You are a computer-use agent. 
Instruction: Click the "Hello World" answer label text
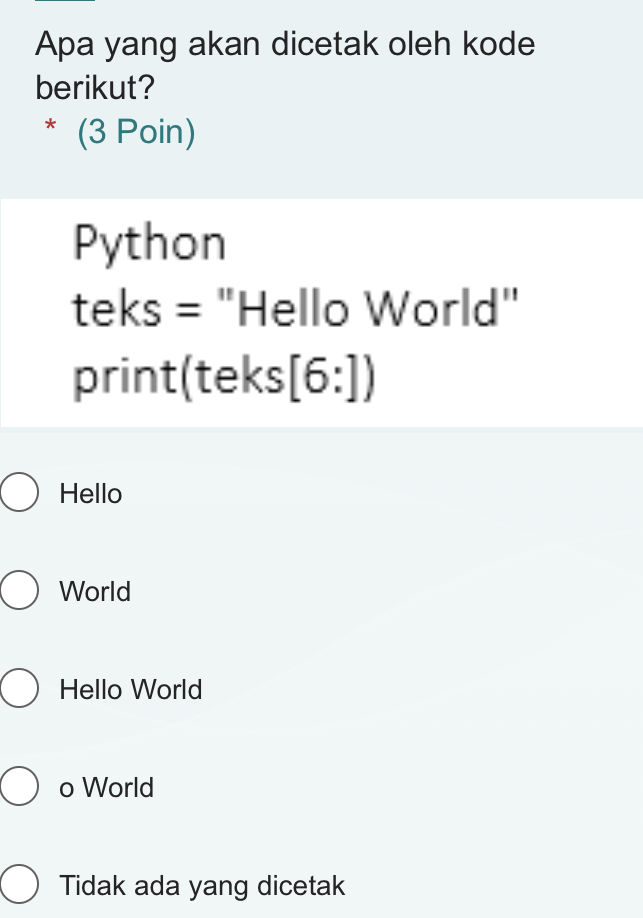(x=131, y=690)
